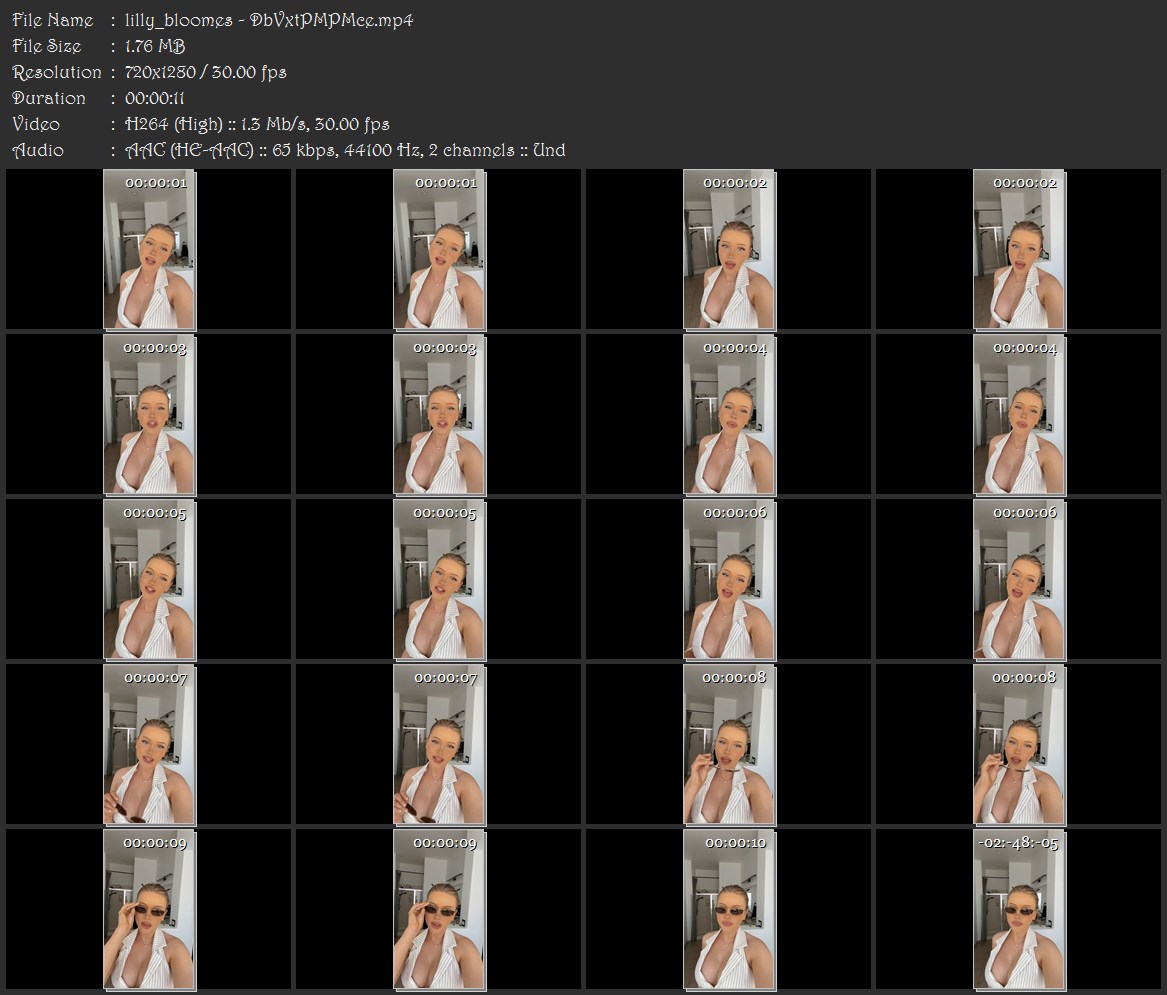Click the "Resolution" label

(x=57, y=72)
